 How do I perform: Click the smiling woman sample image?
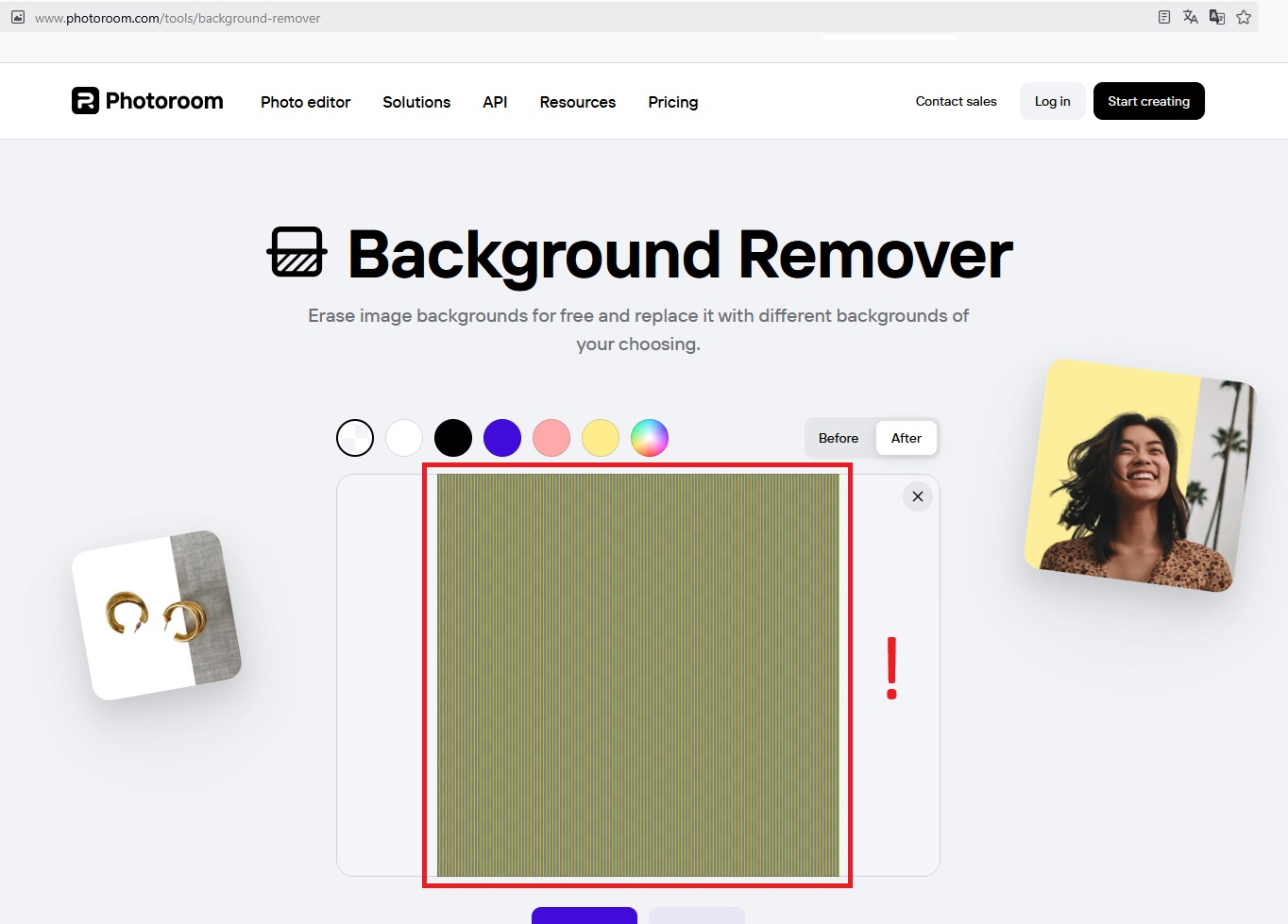point(1140,476)
